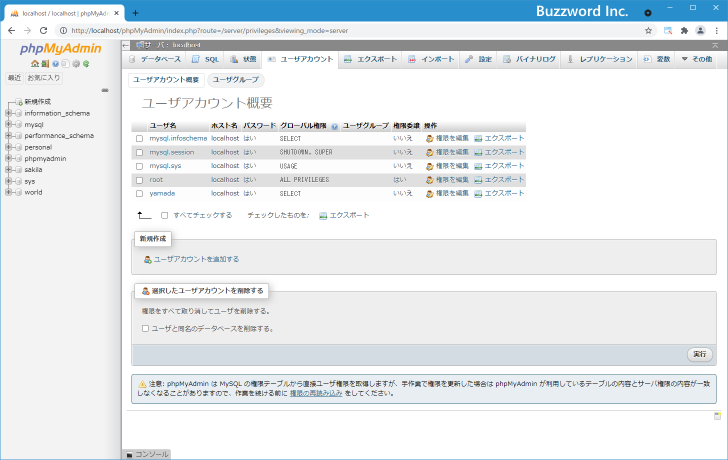
Task: Open レプリケーション tab
Action: coord(599,59)
